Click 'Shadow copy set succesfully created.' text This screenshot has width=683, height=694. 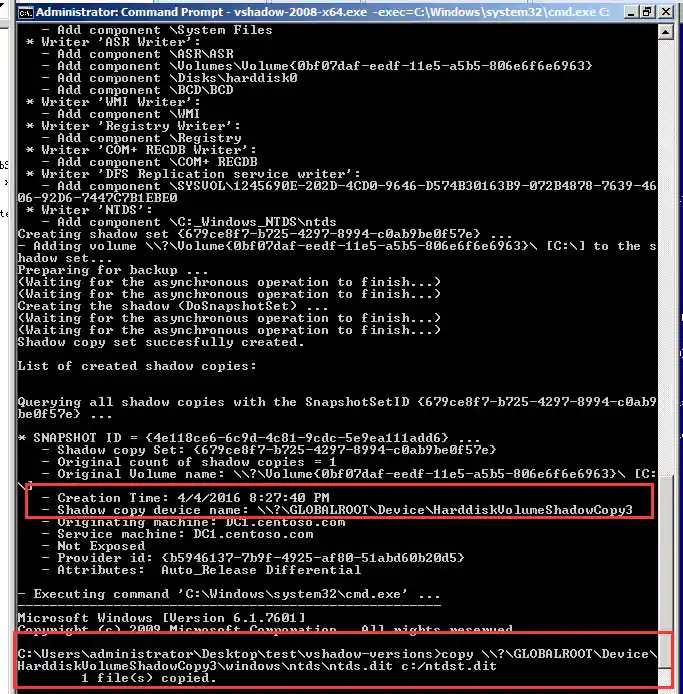(161, 342)
